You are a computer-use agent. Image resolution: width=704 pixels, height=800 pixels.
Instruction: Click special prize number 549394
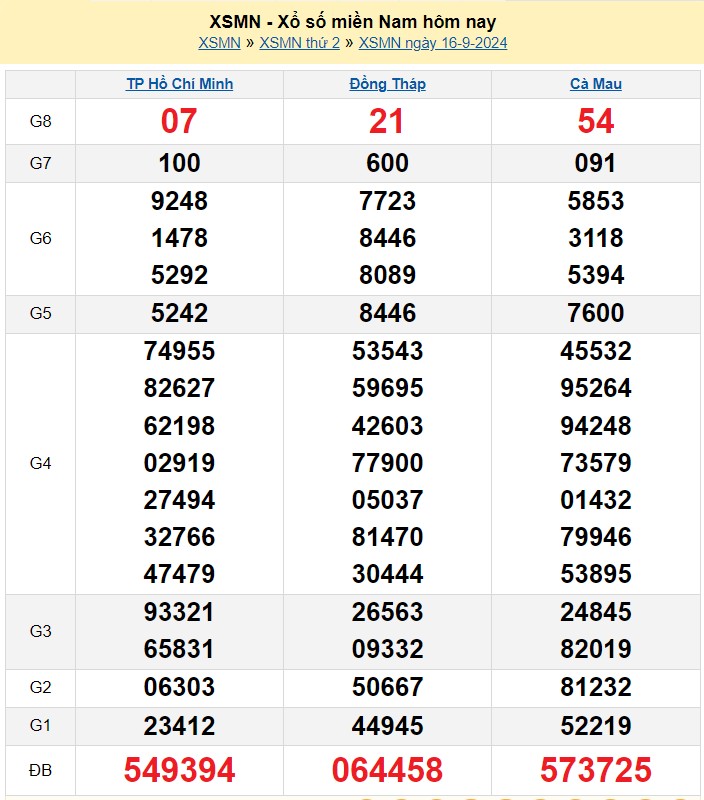179,769
